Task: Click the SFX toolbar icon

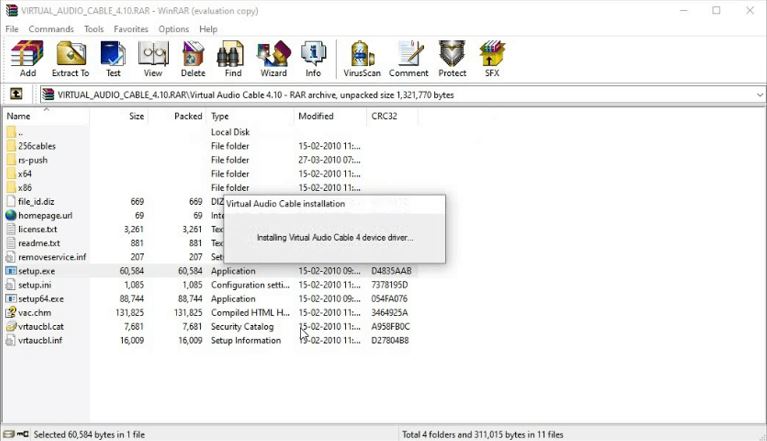Action: 492,59
